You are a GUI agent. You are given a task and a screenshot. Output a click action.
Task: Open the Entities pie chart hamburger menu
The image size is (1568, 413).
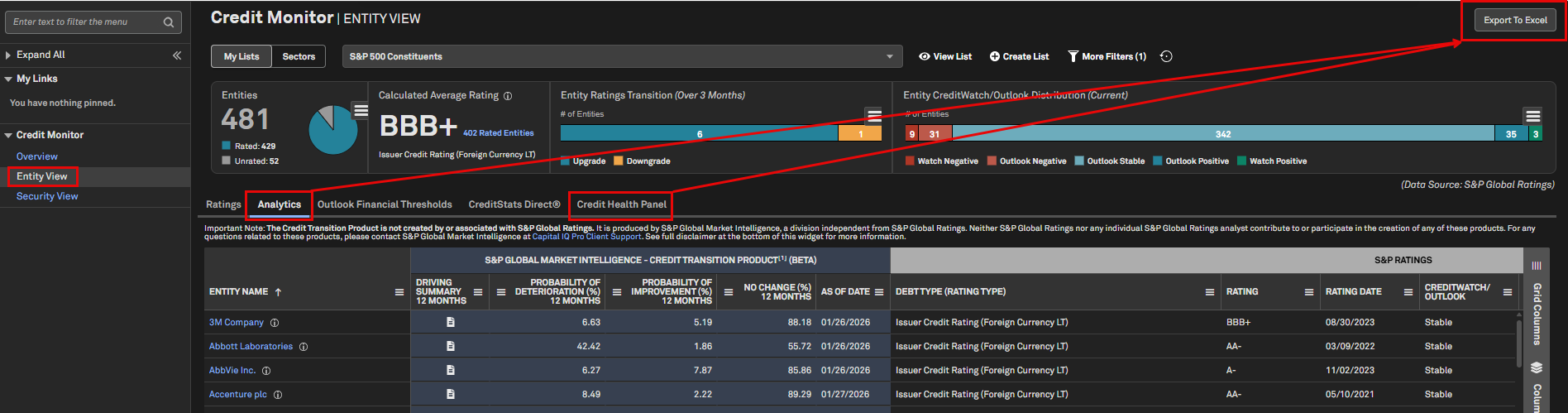pos(361,110)
